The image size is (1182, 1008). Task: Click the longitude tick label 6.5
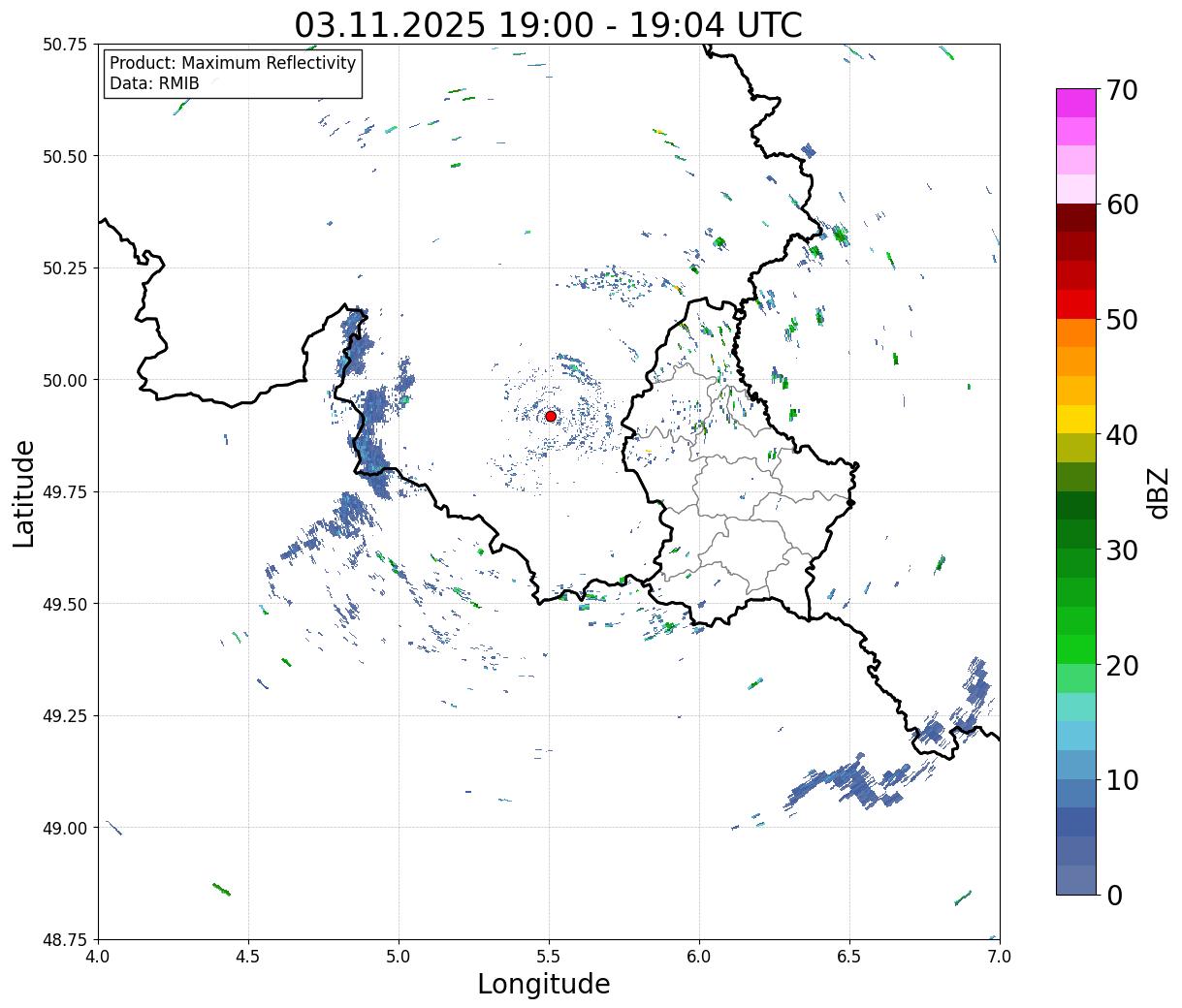849,957
